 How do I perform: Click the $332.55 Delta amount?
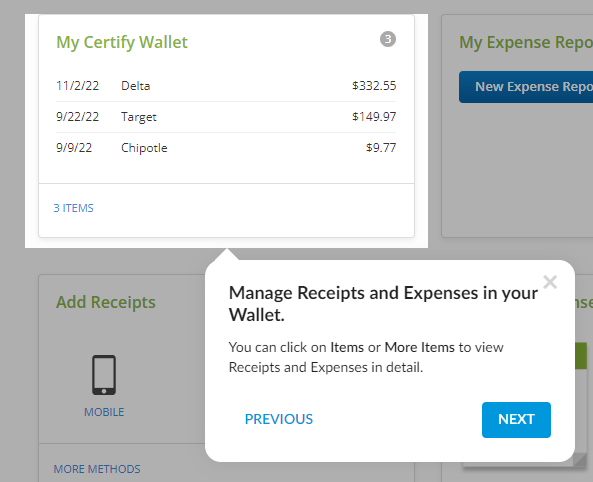coord(374,86)
